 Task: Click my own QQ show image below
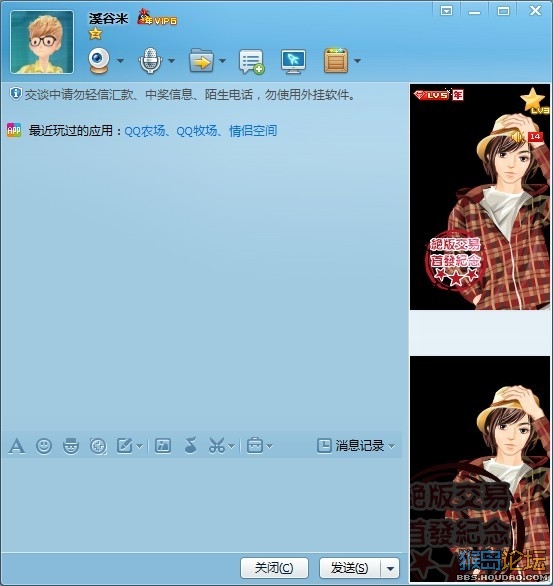pos(480,469)
